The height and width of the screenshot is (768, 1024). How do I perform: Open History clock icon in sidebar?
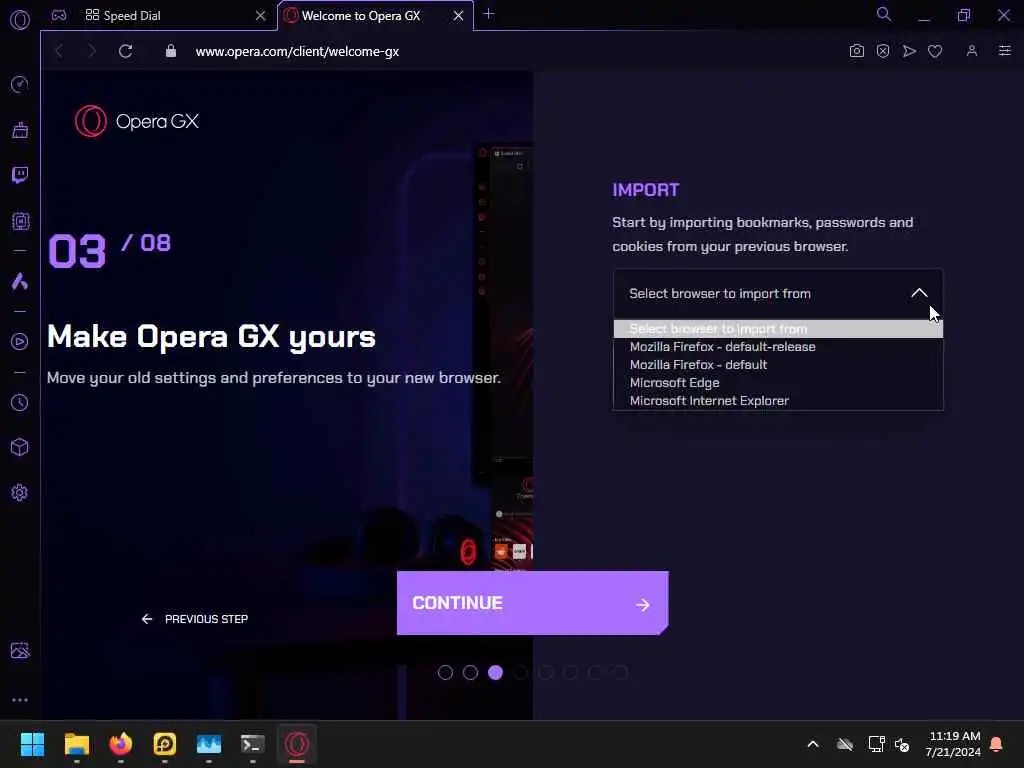[20, 402]
